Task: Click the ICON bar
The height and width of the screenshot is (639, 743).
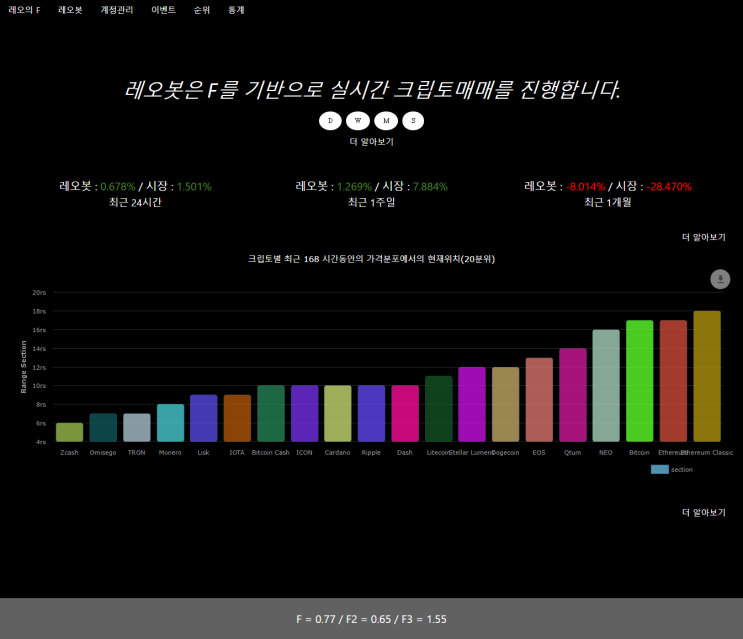Action: [304, 413]
